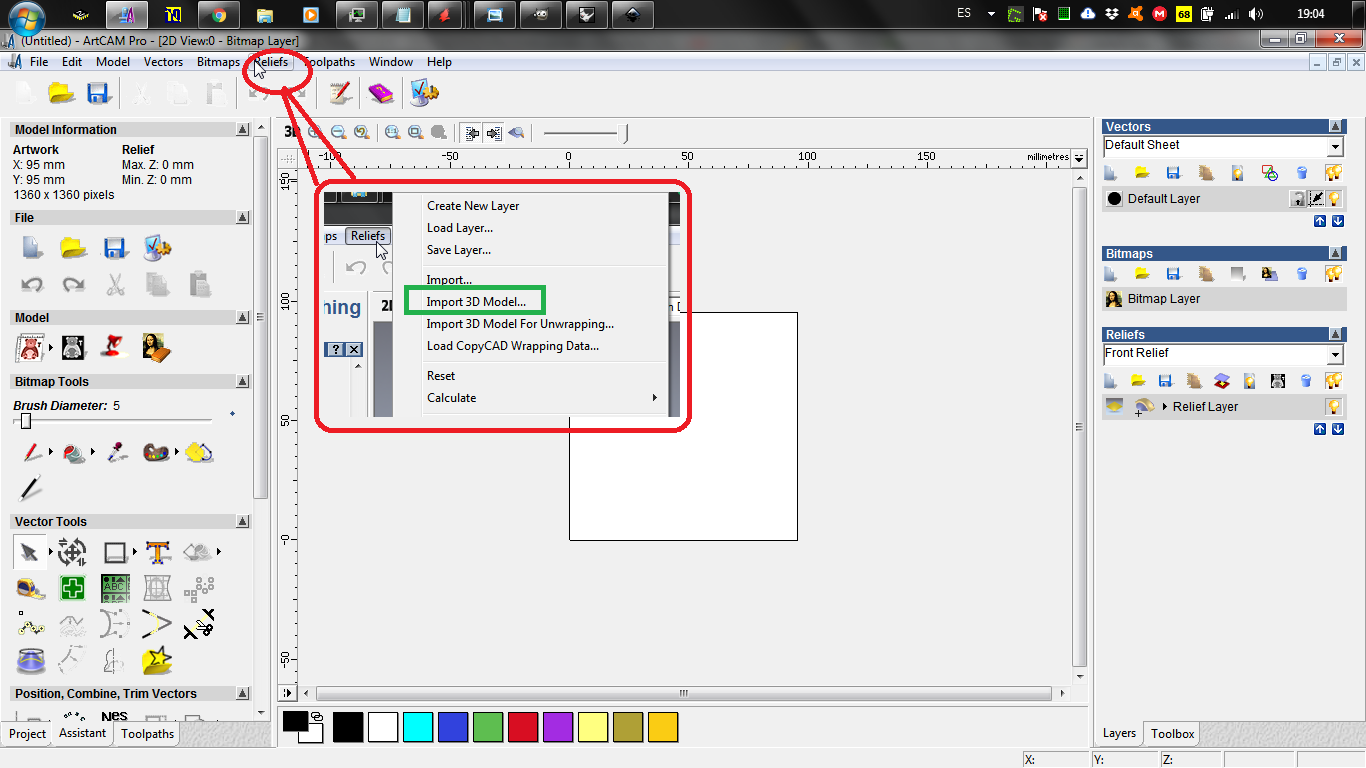The image size is (1366, 768).
Task: Expand the Relief Layer triangle
Action: tap(1165, 407)
